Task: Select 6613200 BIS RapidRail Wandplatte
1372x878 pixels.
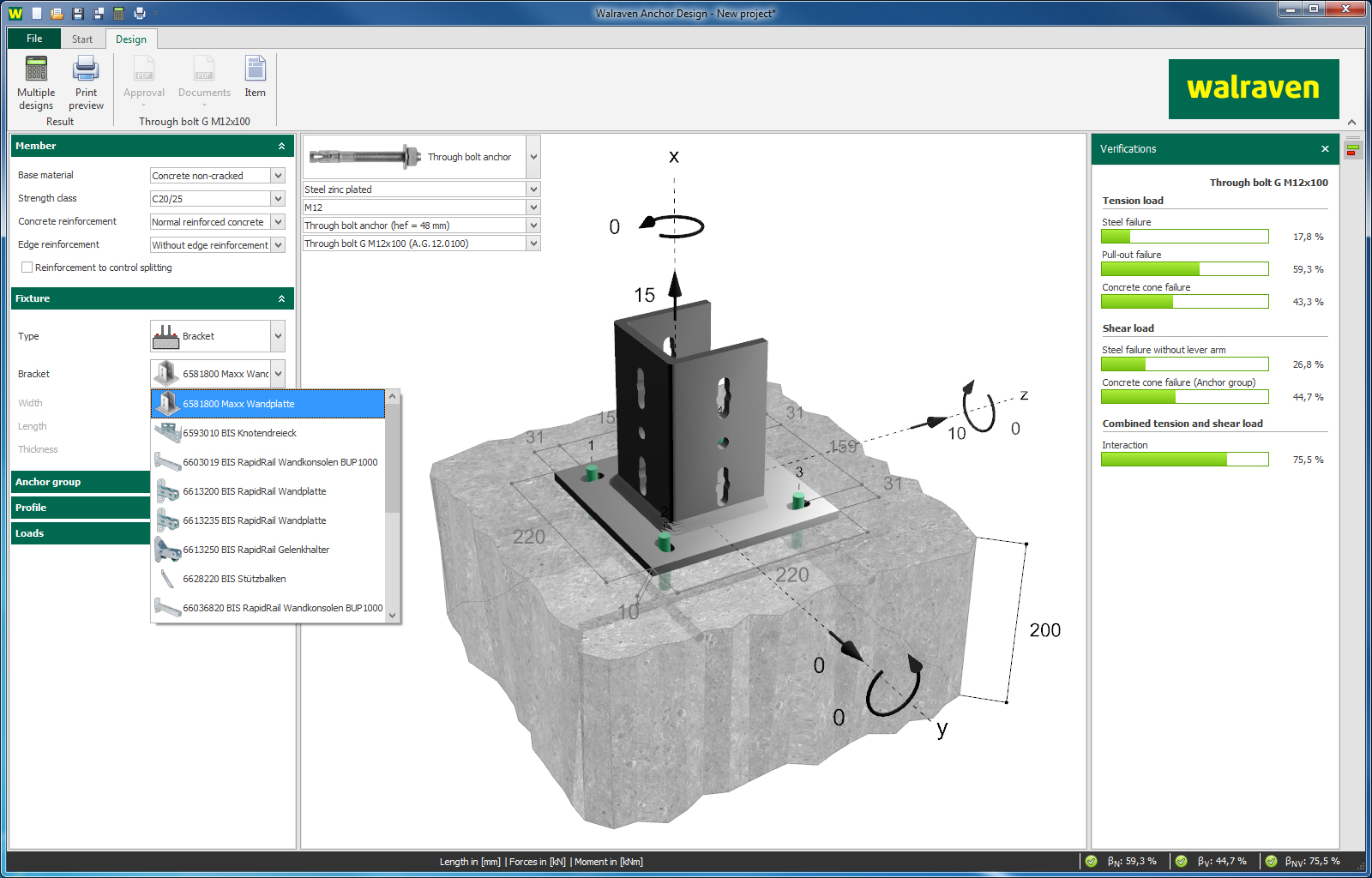Action: coord(268,491)
